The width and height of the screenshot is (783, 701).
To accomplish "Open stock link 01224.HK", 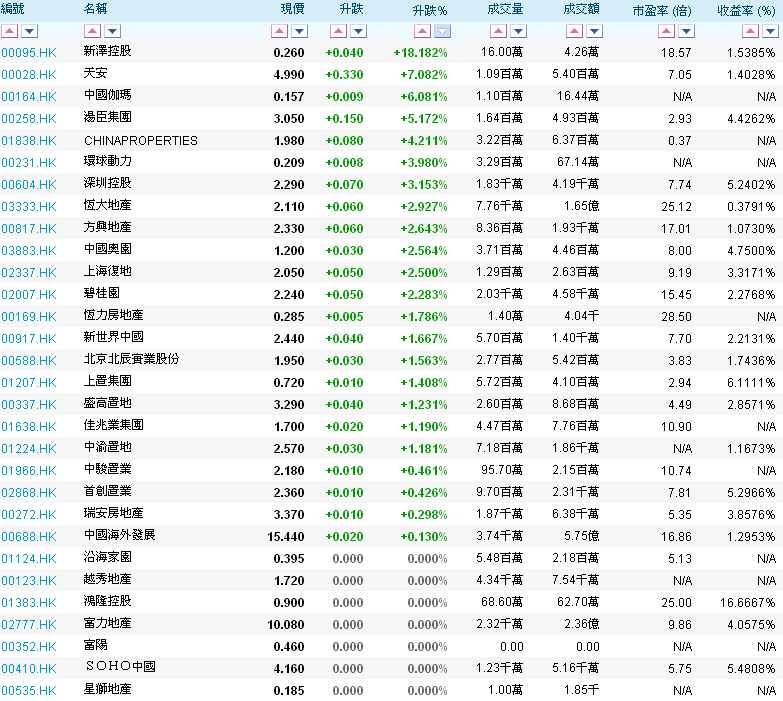I will [x=29, y=448].
